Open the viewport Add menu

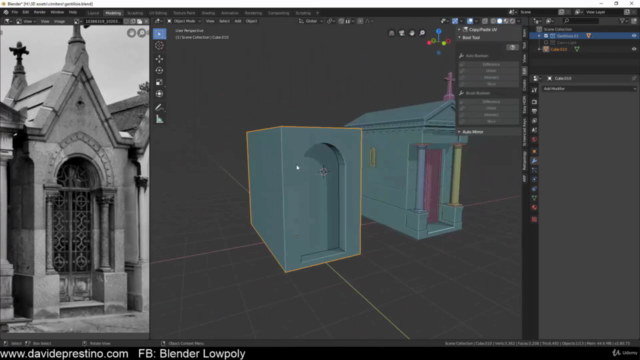click(x=238, y=21)
